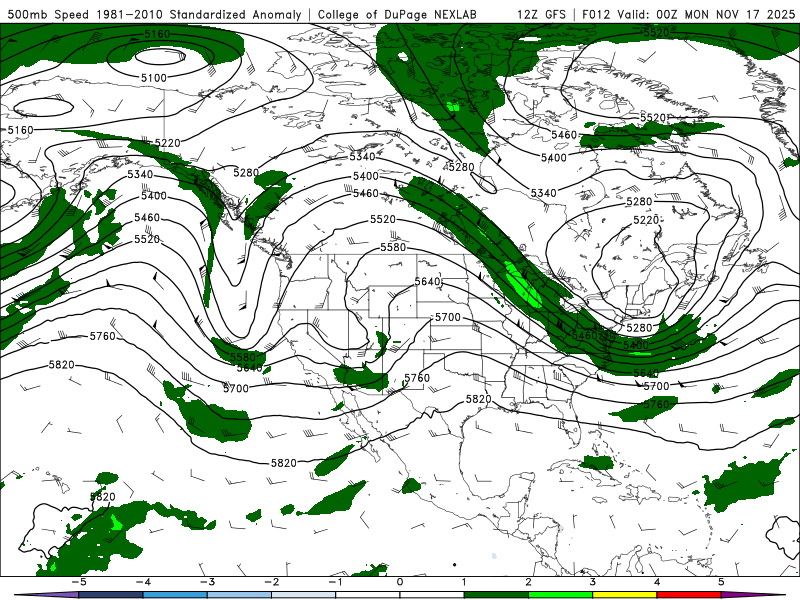Click the '0' colorbar tick label
This screenshot has width=800, height=600.
(400, 582)
